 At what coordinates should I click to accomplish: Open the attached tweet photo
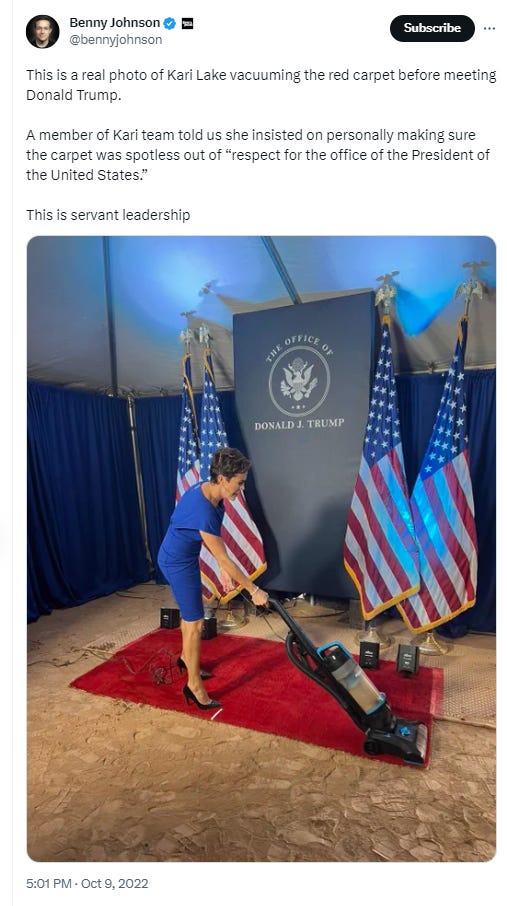click(x=261, y=548)
